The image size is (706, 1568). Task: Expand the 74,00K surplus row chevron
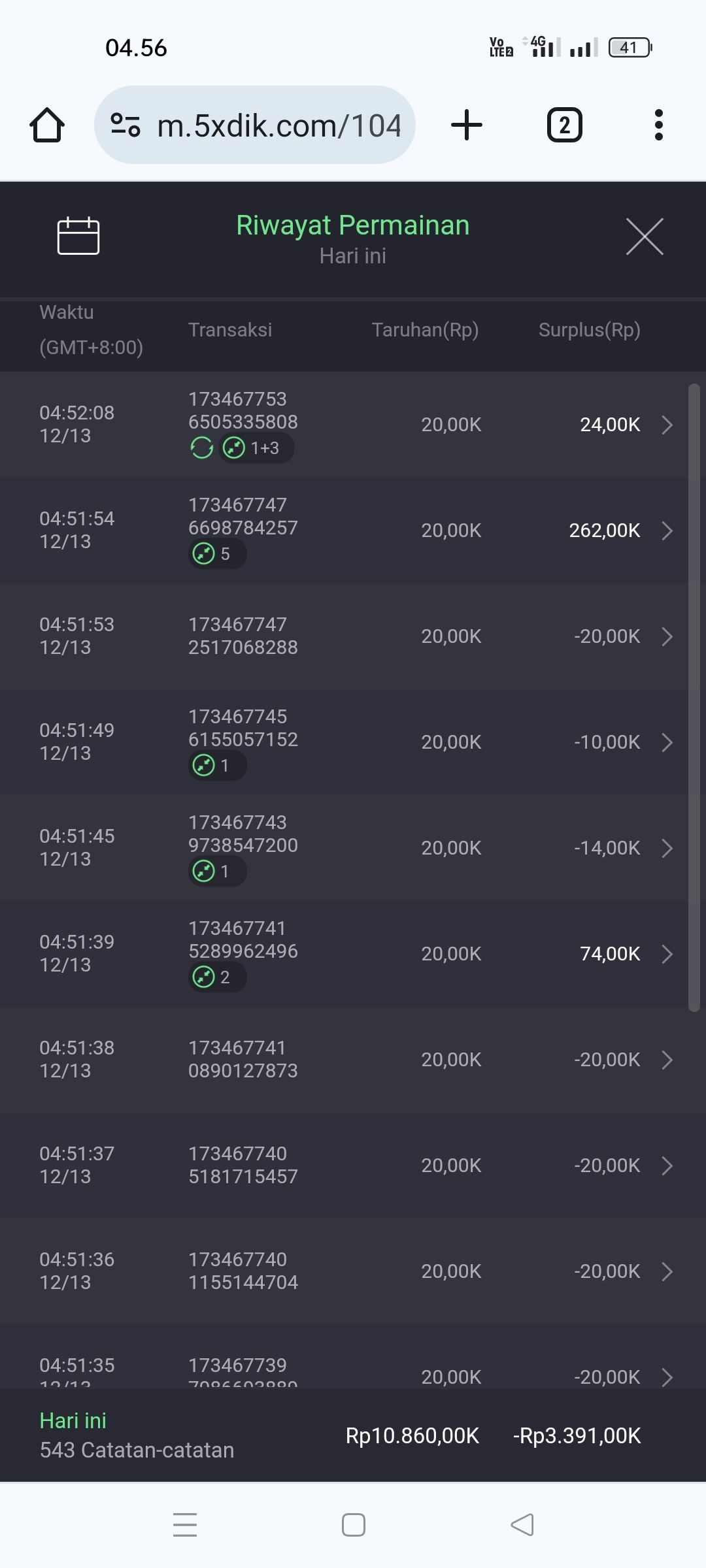667,954
